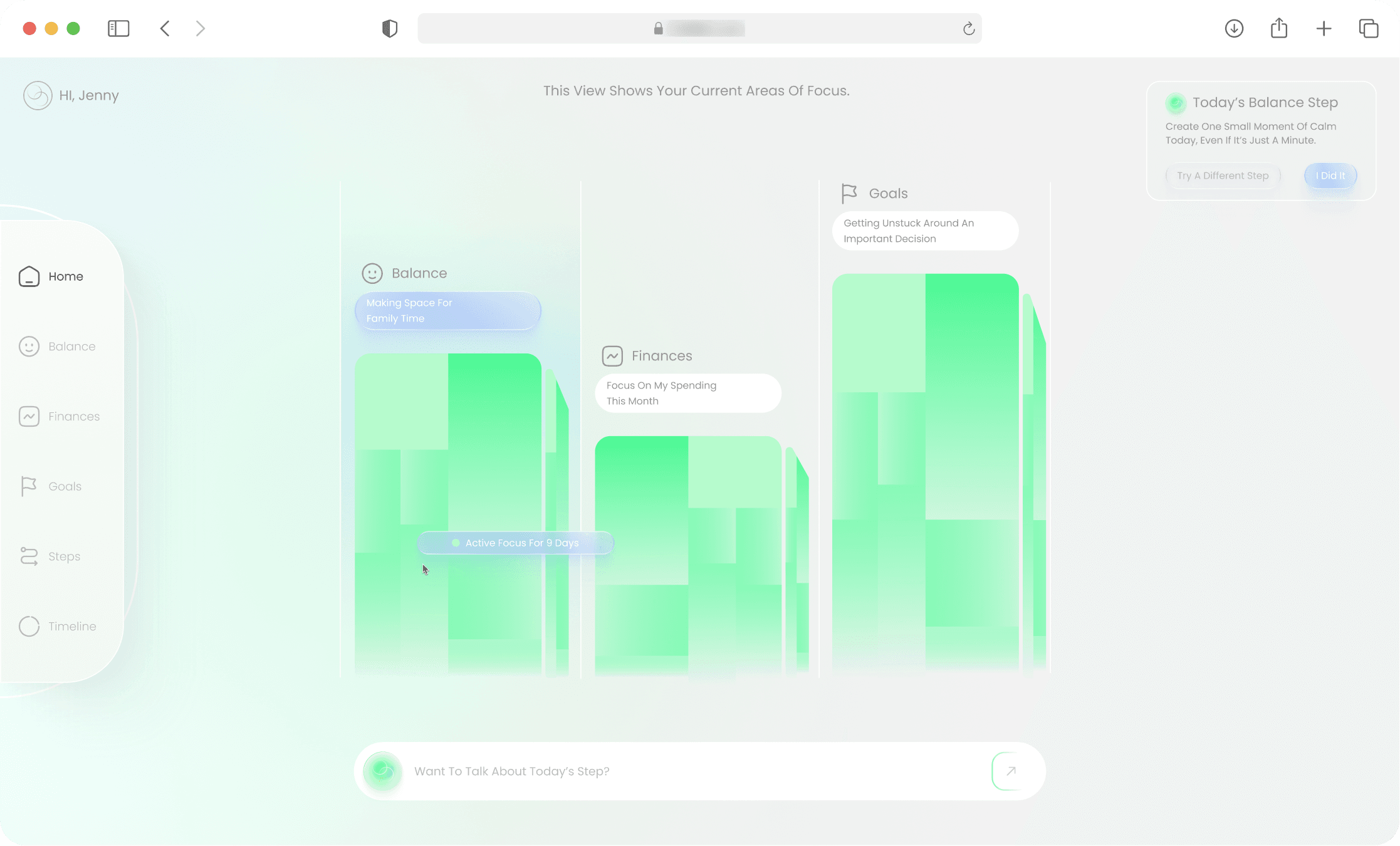Select Making Space For Family Time pill
Screen dimensions: 1400x846
pos(447,311)
